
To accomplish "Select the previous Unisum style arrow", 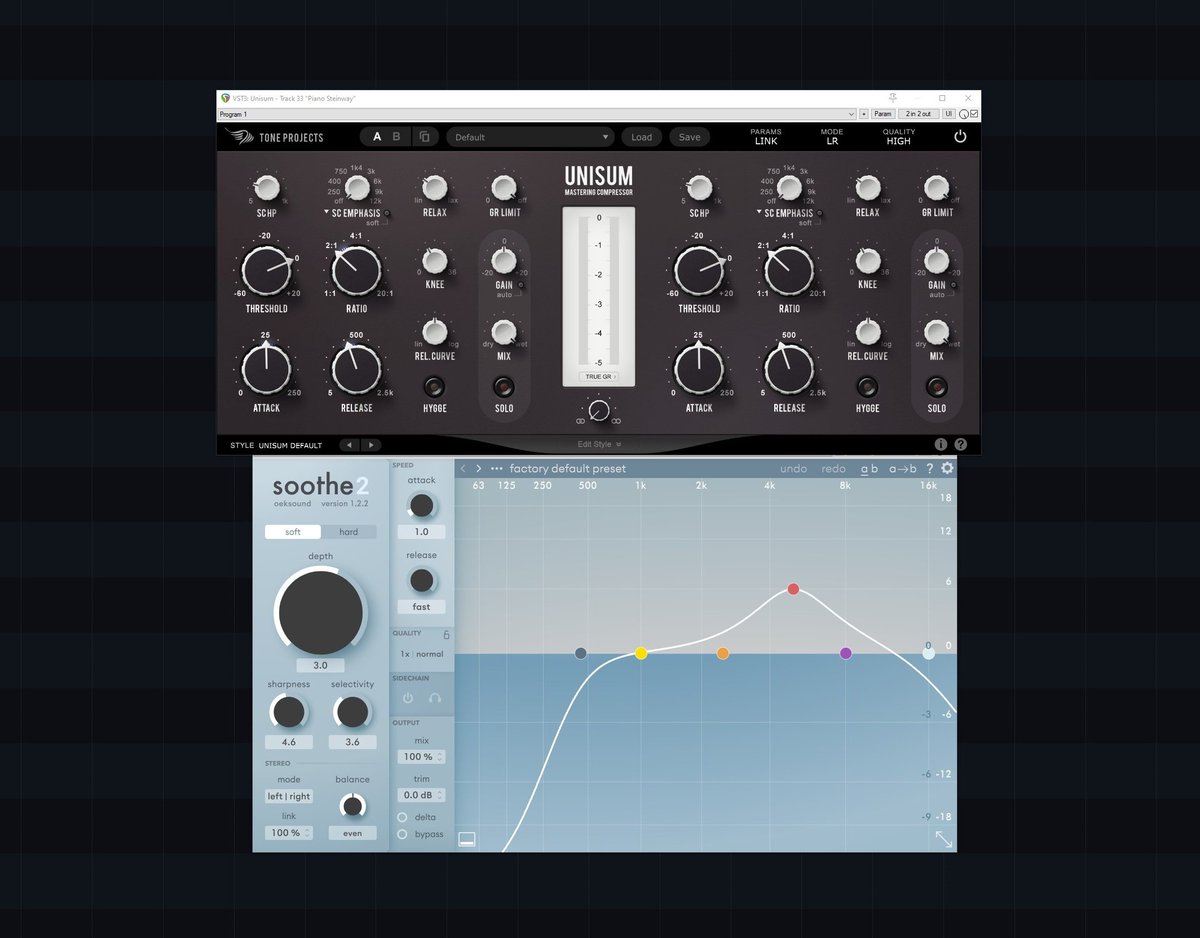I will (349, 445).
